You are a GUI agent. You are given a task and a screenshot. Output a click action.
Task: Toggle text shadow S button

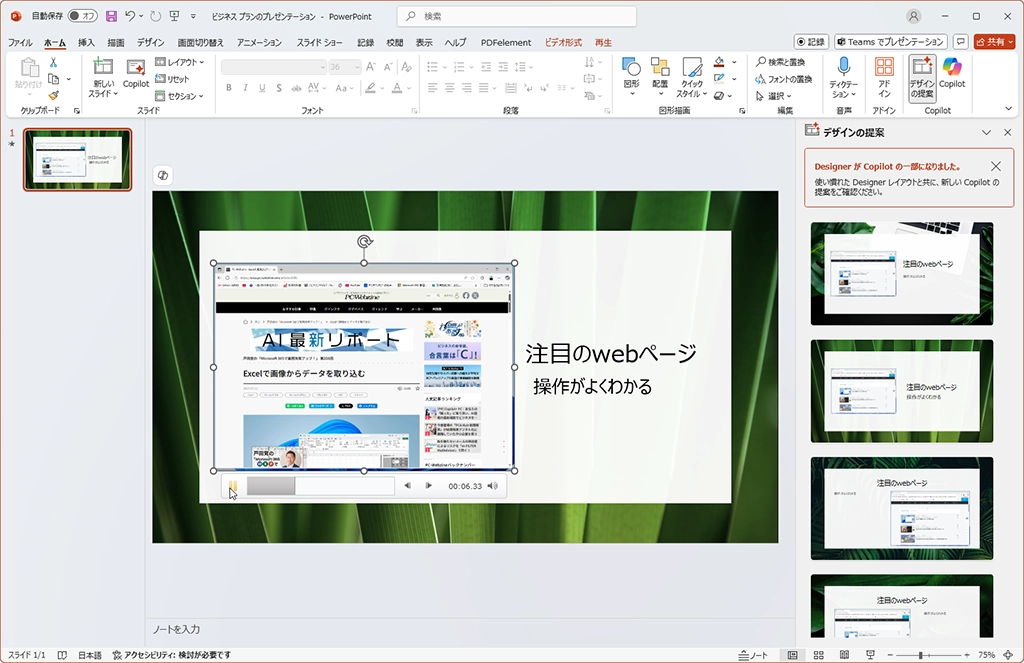279,88
